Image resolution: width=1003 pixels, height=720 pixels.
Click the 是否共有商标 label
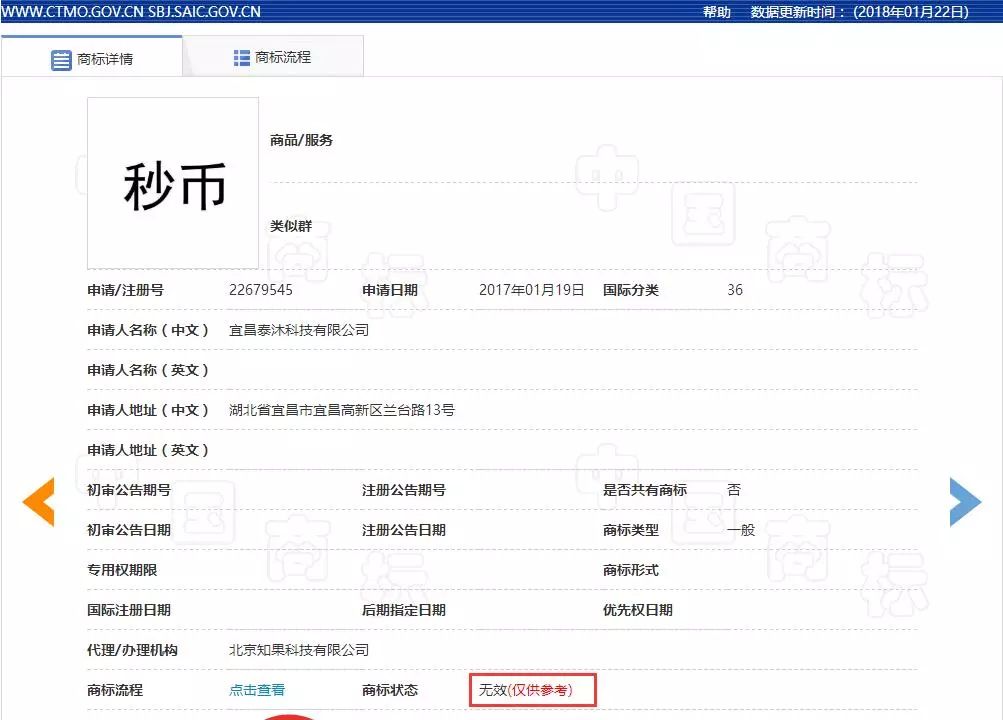point(645,490)
